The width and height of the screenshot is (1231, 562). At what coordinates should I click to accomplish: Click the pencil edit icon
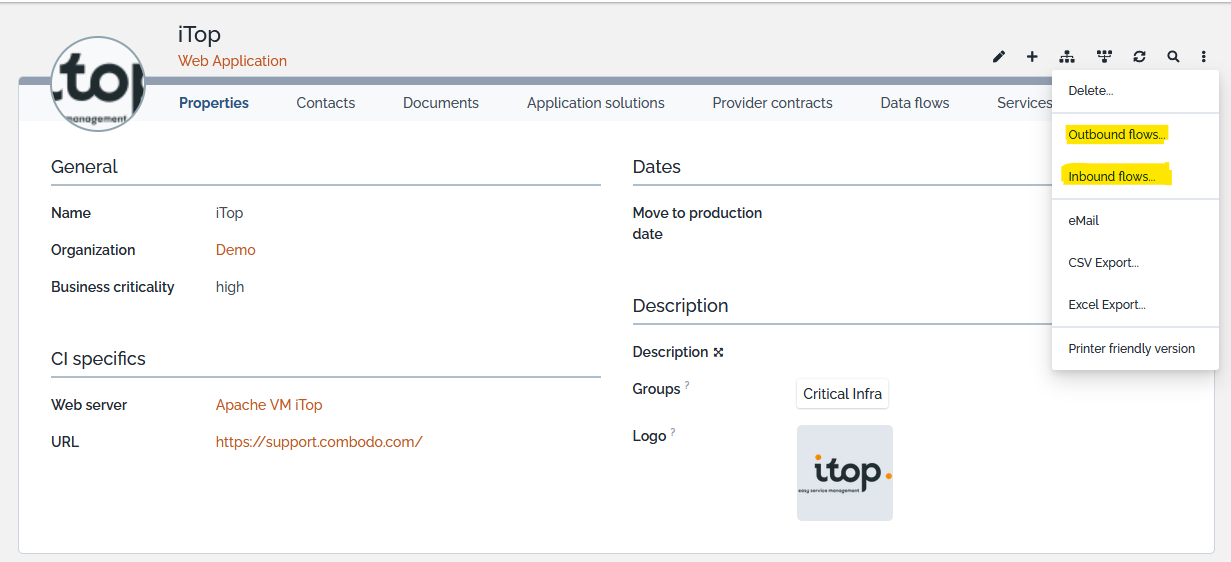point(998,57)
